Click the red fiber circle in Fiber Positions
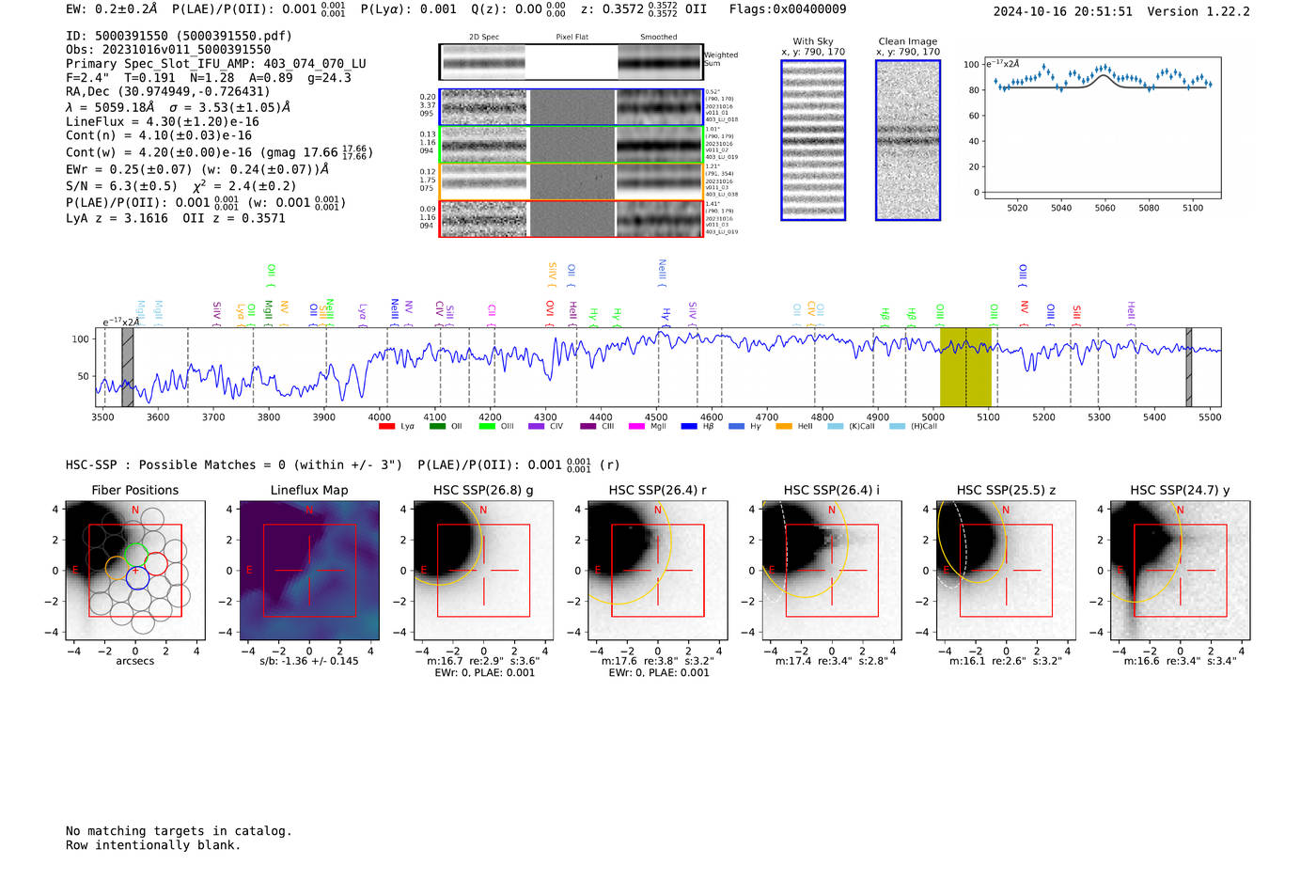The image size is (1316, 896). (x=156, y=564)
